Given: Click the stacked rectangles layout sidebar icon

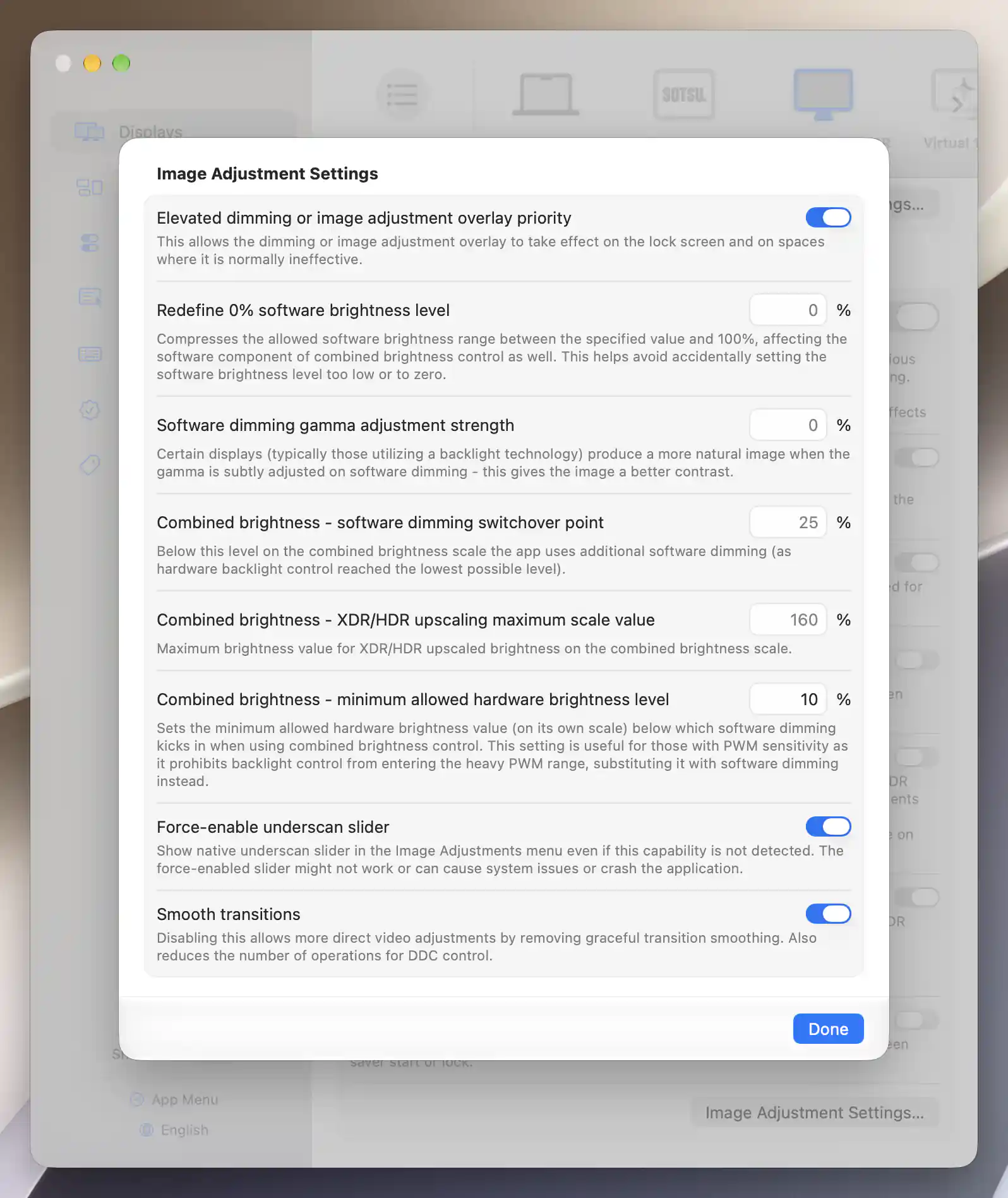Looking at the screenshot, I should pyautogui.click(x=90, y=187).
